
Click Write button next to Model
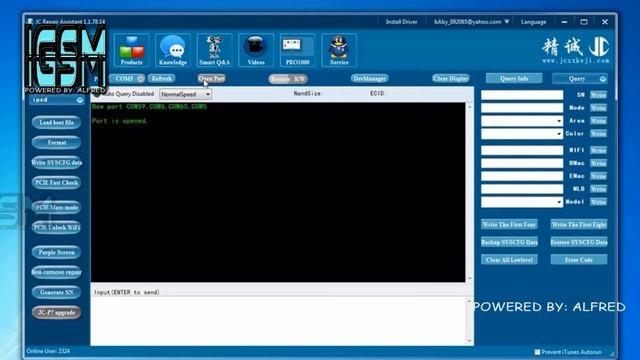click(598, 202)
